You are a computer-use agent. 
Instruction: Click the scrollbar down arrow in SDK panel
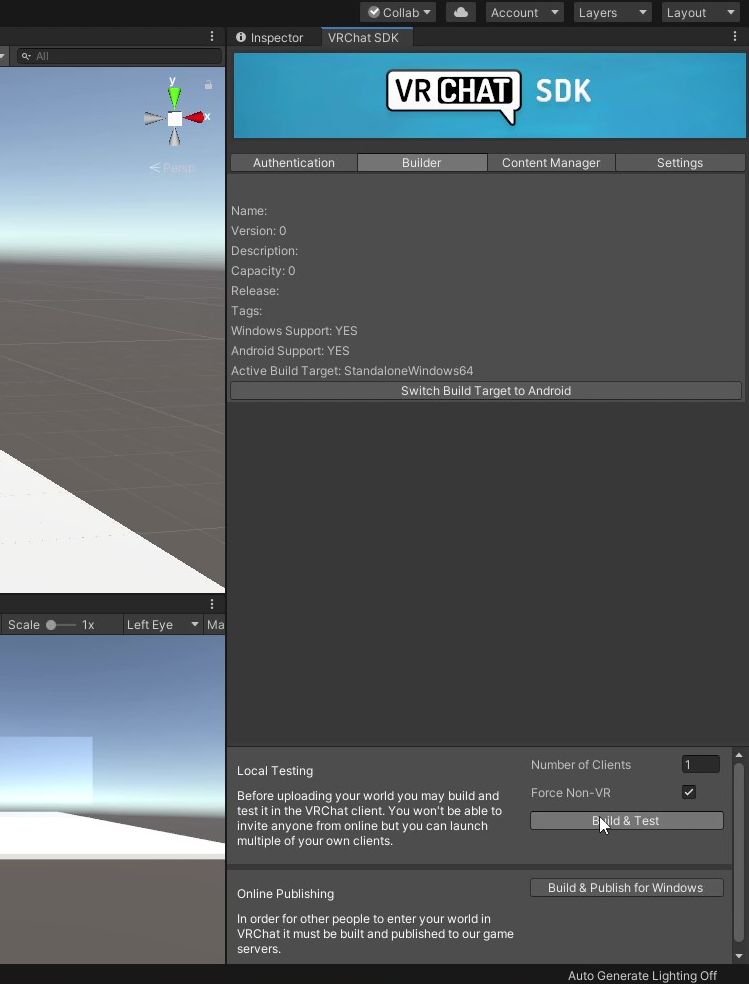pyautogui.click(x=739, y=956)
